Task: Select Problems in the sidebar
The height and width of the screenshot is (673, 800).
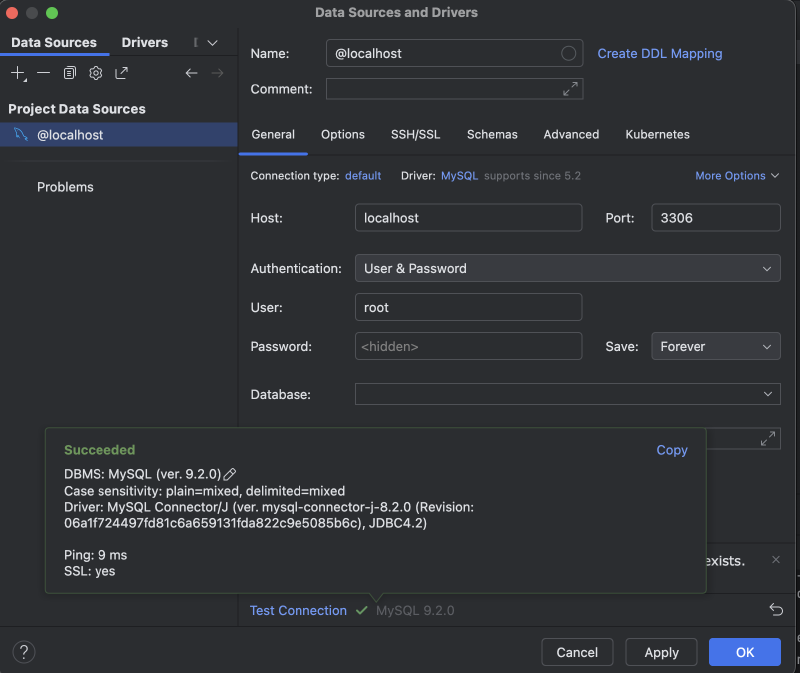Action: 65,187
